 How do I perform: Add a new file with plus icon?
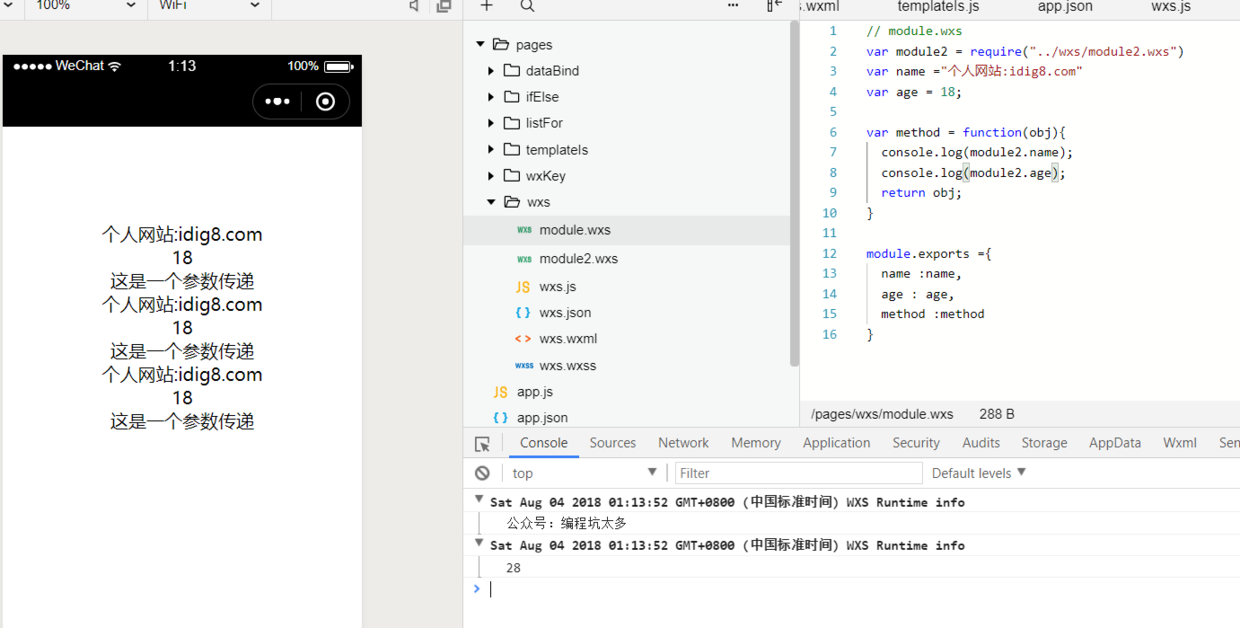point(487,6)
